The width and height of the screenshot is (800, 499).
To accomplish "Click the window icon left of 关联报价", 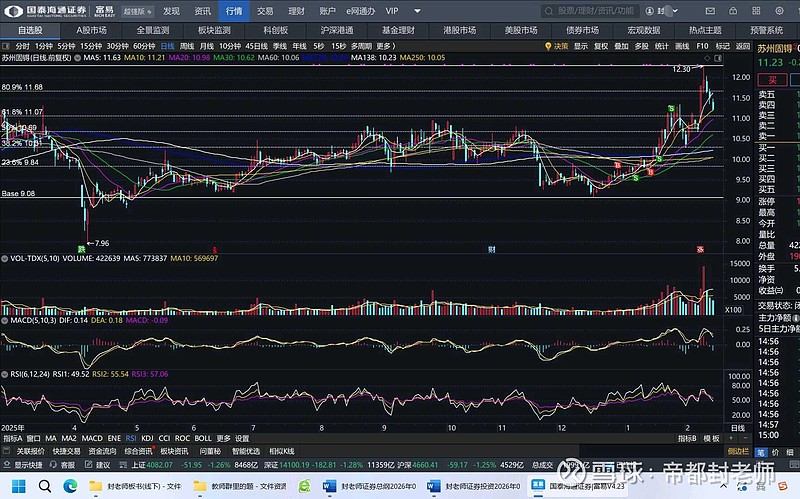I will [x=7, y=451].
